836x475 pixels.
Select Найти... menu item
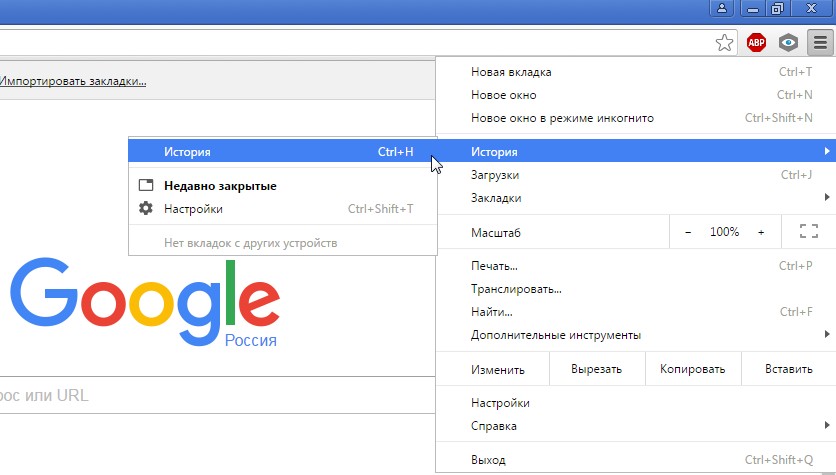[636, 312]
